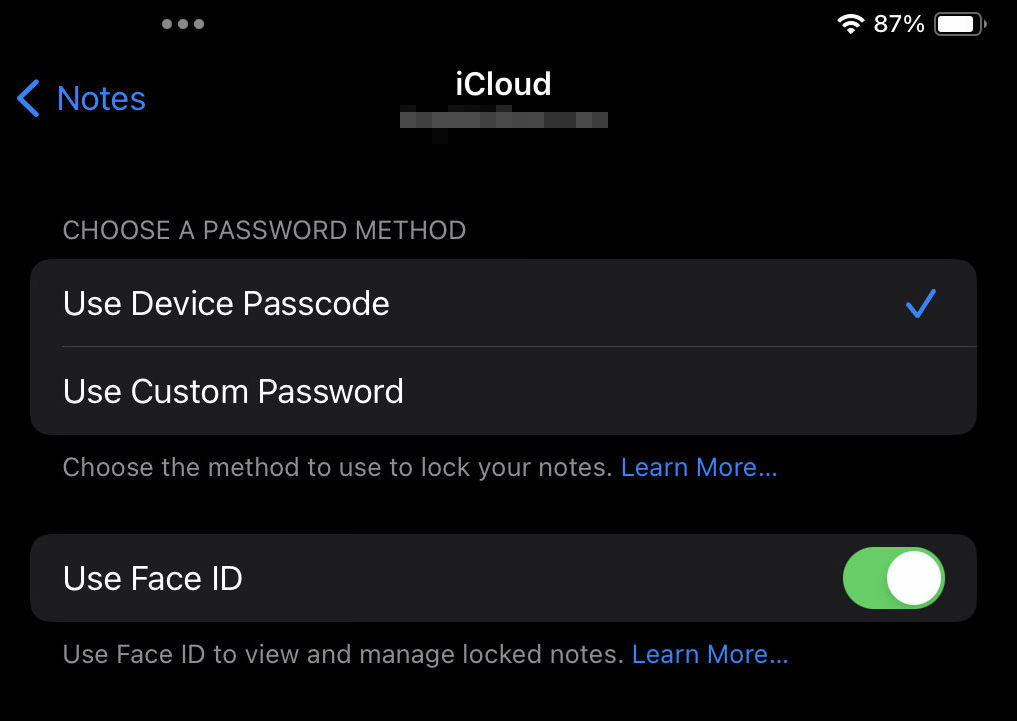Tap the Use Face ID label
Screen dimensions: 1017x721
[152, 578]
